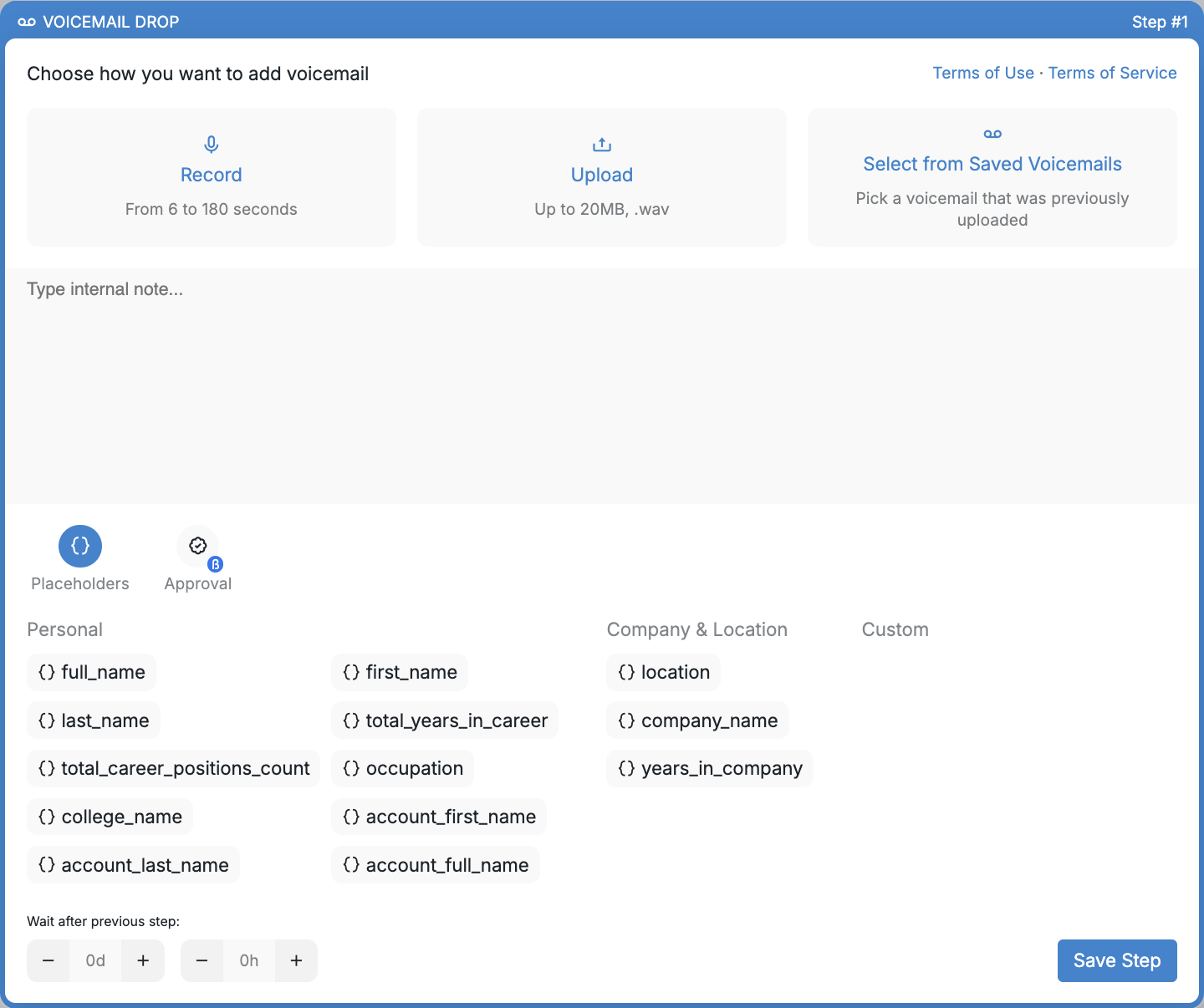Open the Terms of Use link
Viewport: 1204px width, 1008px height.
coord(982,73)
